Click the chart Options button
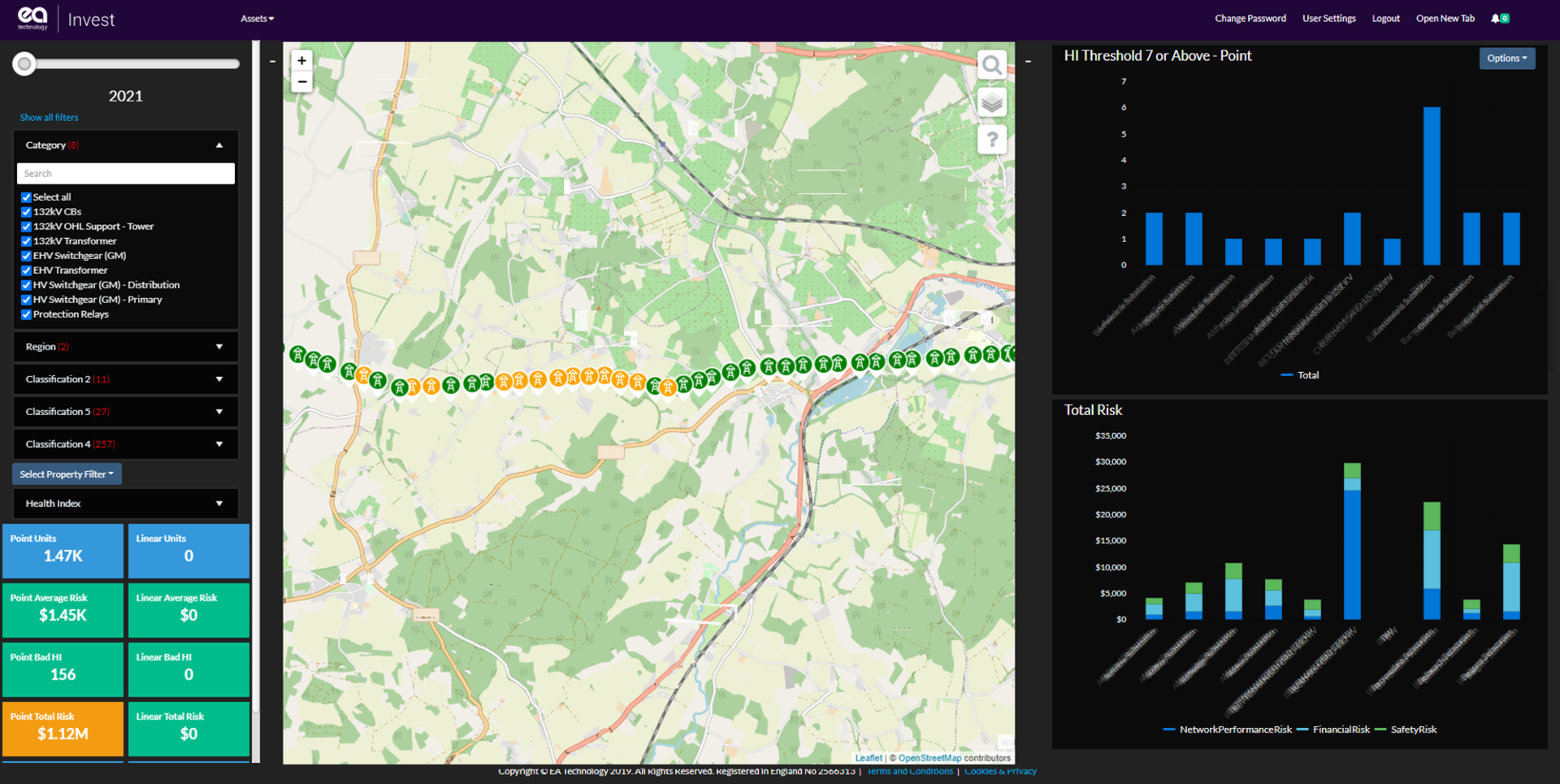Image resolution: width=1560 pixels, height=784 pixels. [1506, 58]
